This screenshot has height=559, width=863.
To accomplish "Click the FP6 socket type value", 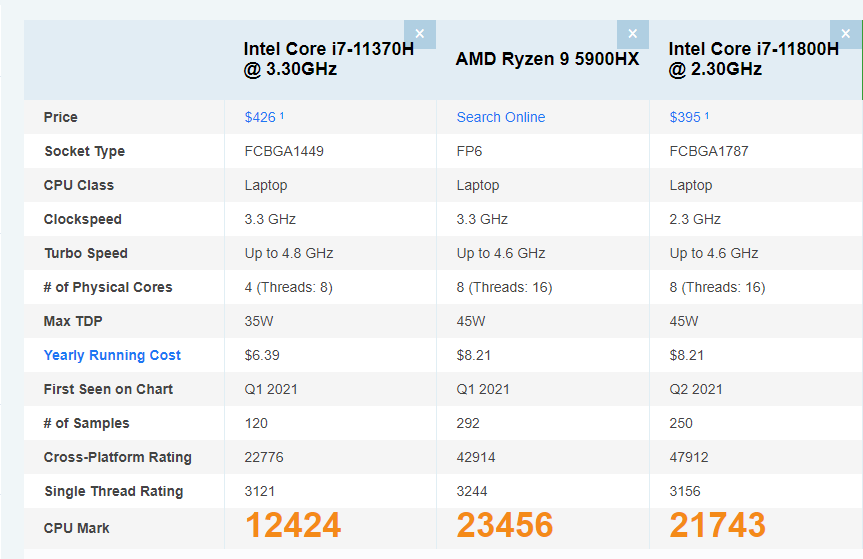I will 469,151.
